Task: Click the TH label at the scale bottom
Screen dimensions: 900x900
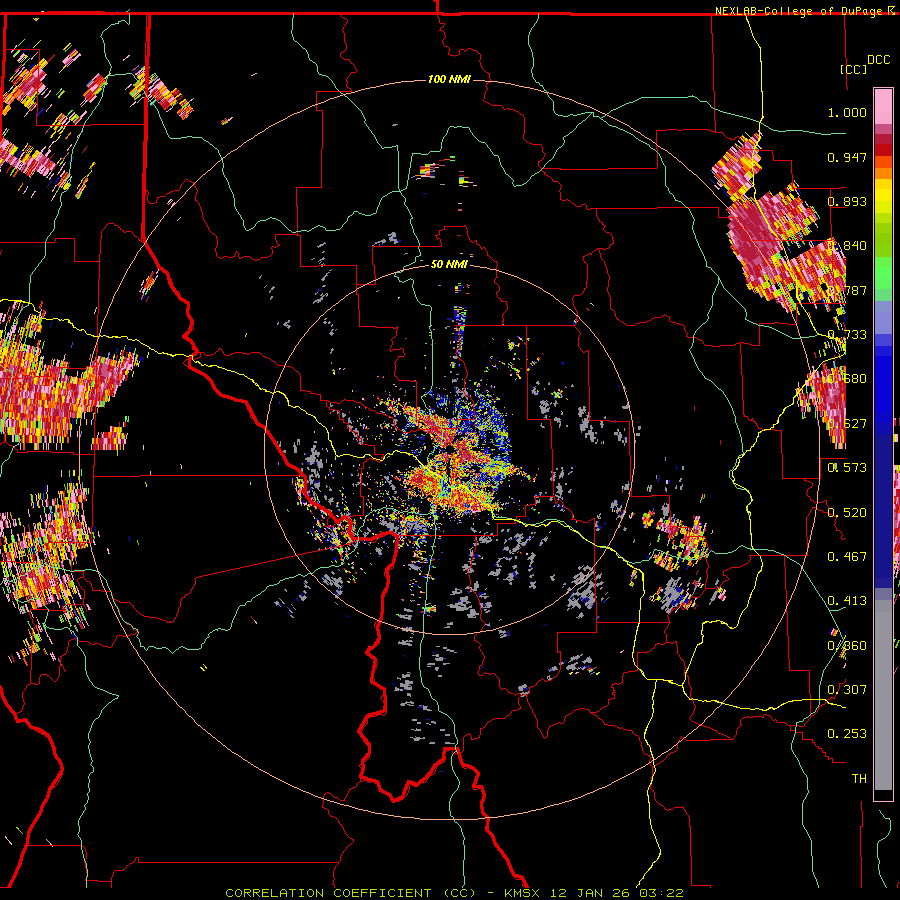Action: pyautogui.click(x=859, y=778)
